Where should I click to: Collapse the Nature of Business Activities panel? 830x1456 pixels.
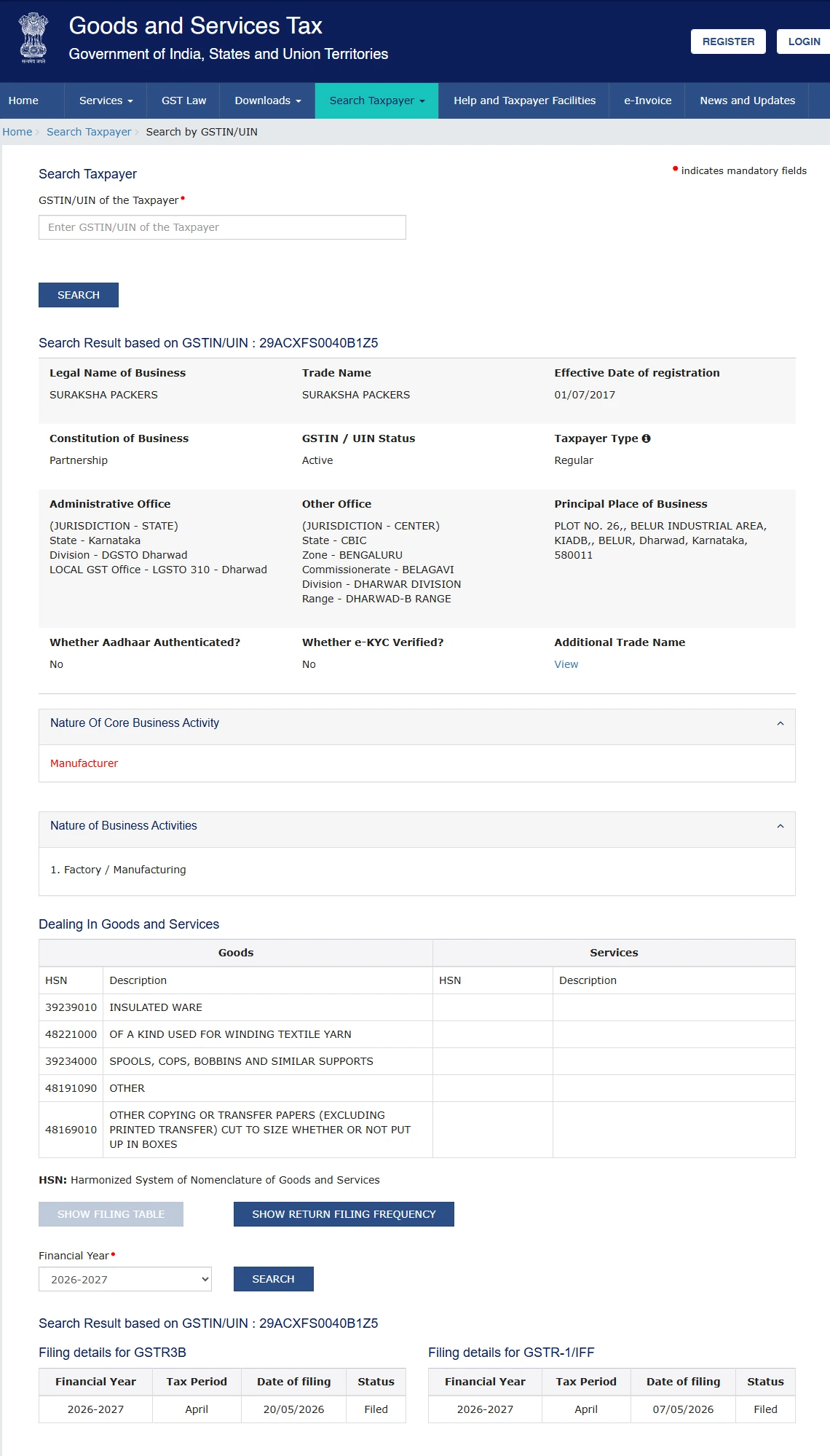tap(780, 826)
